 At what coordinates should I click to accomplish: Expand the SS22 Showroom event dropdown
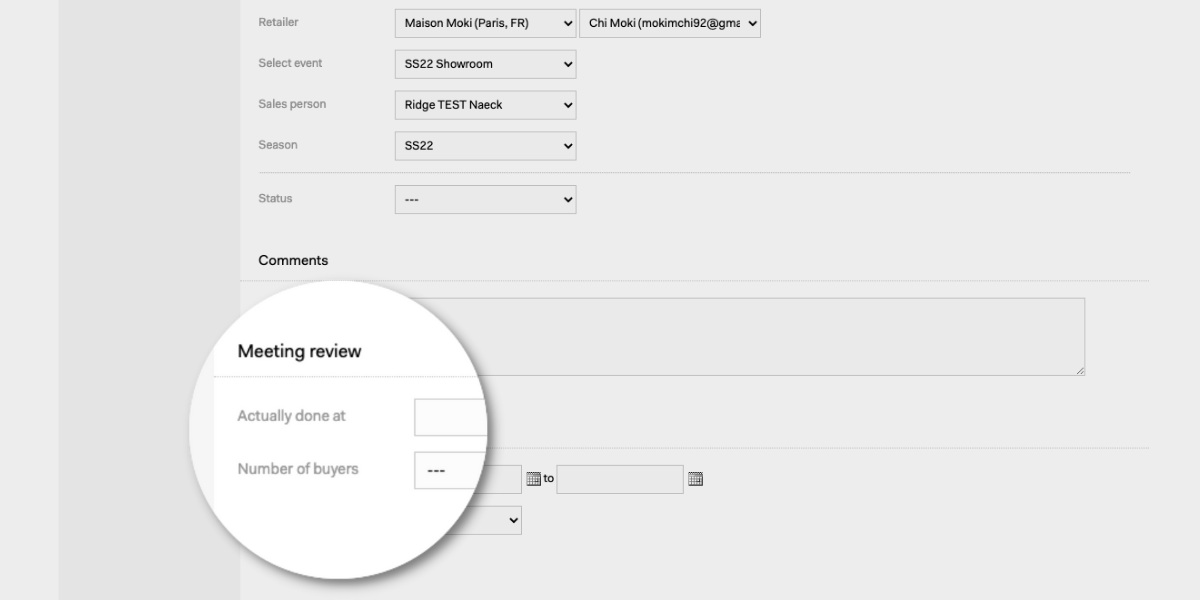[x=485, y=64]
